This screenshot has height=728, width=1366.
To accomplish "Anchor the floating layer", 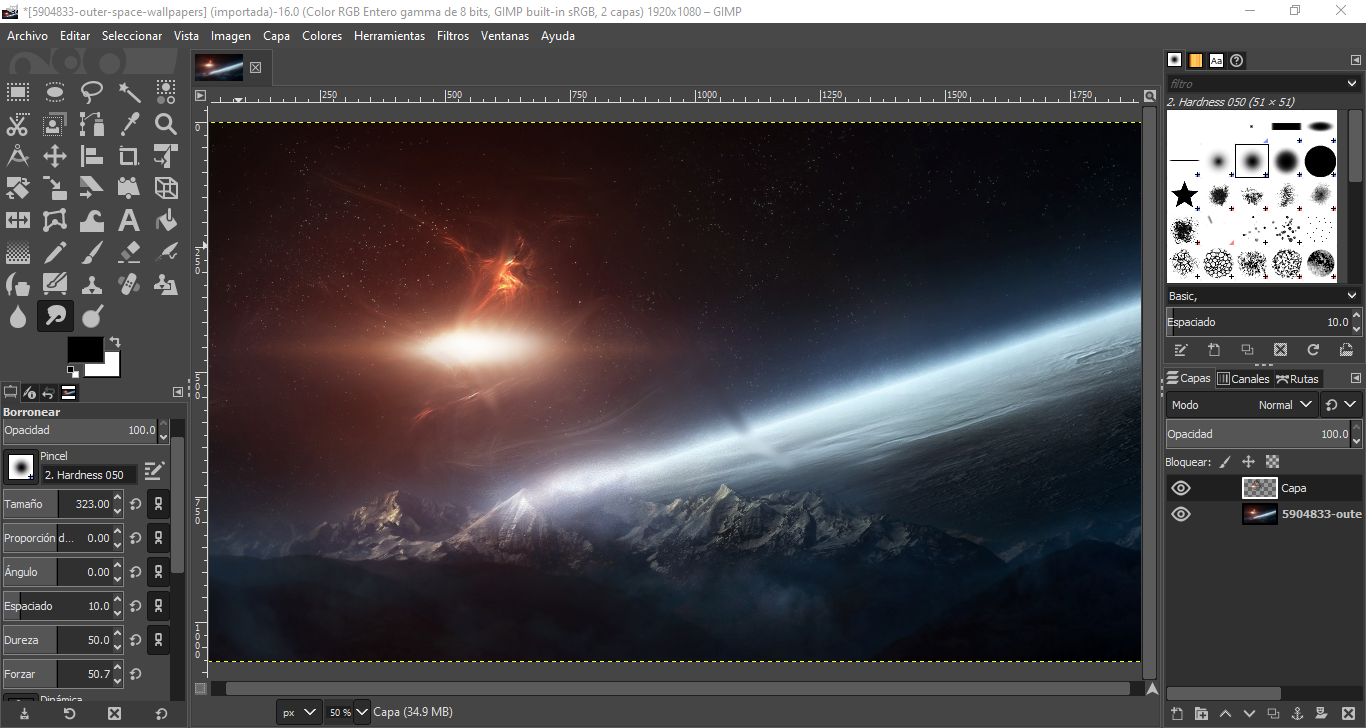I will pyautogui.click(x=1297, y=714).
